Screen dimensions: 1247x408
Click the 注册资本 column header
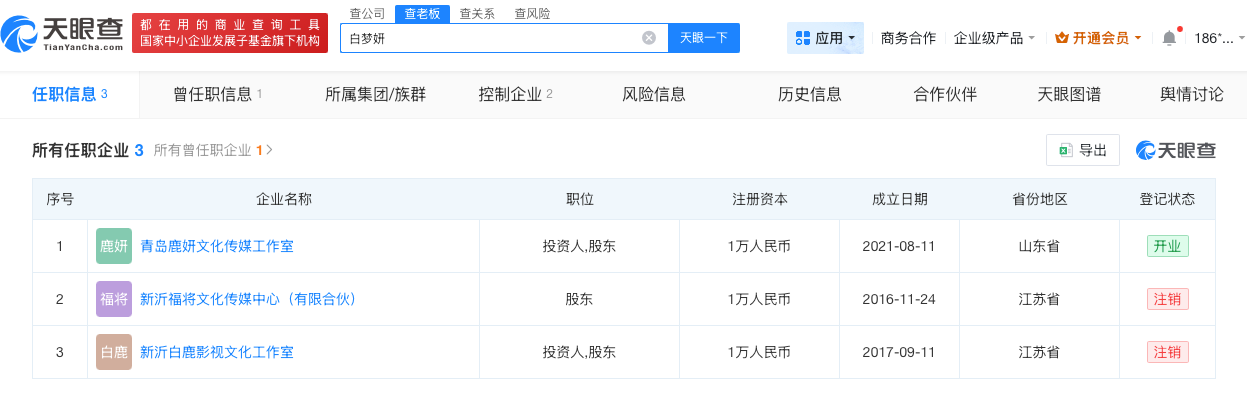coord(760,199)
